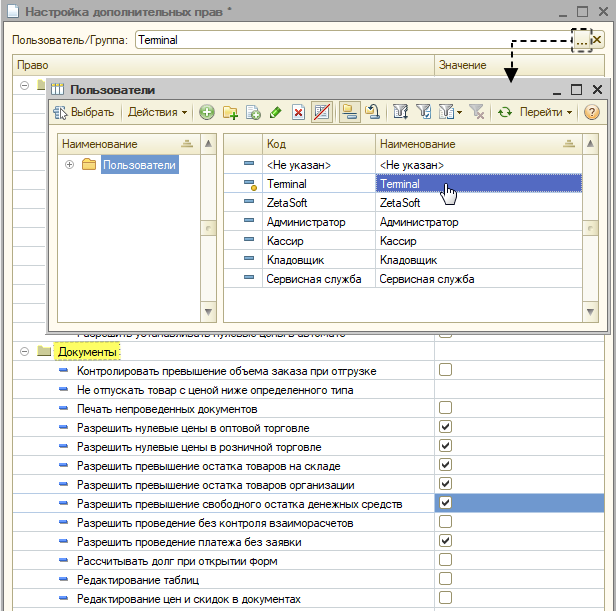Click the row icon of the ZetaSoft entry

point(249,201)
